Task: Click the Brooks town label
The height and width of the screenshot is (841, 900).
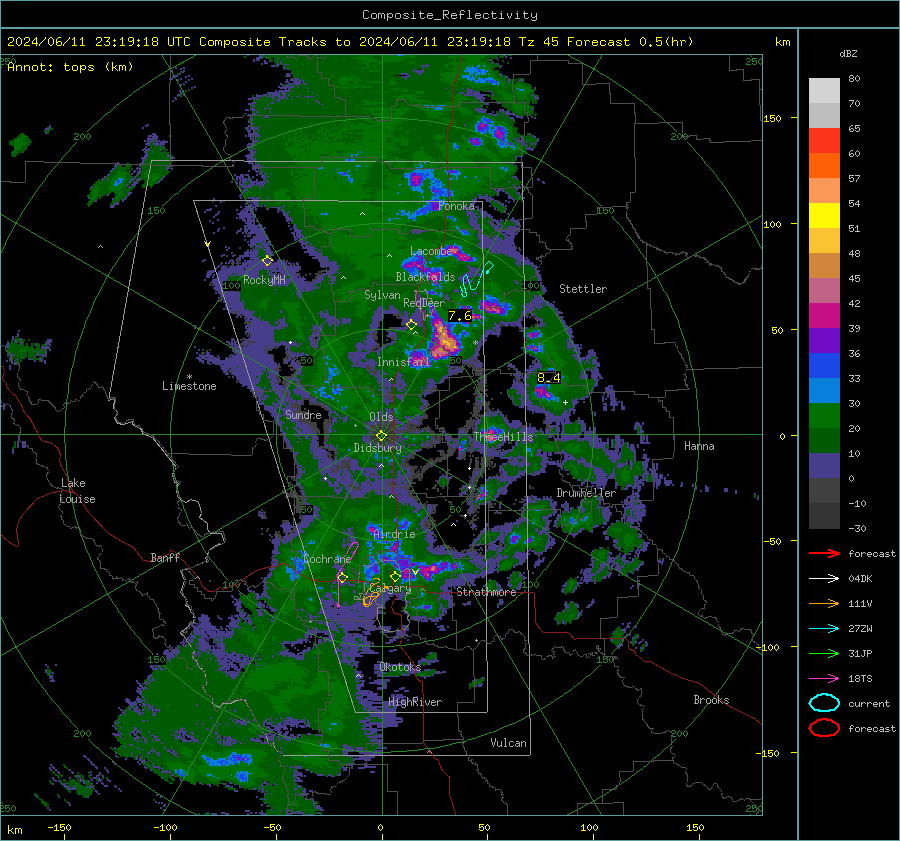Action: pyautogui.click(x=711, y=700)
